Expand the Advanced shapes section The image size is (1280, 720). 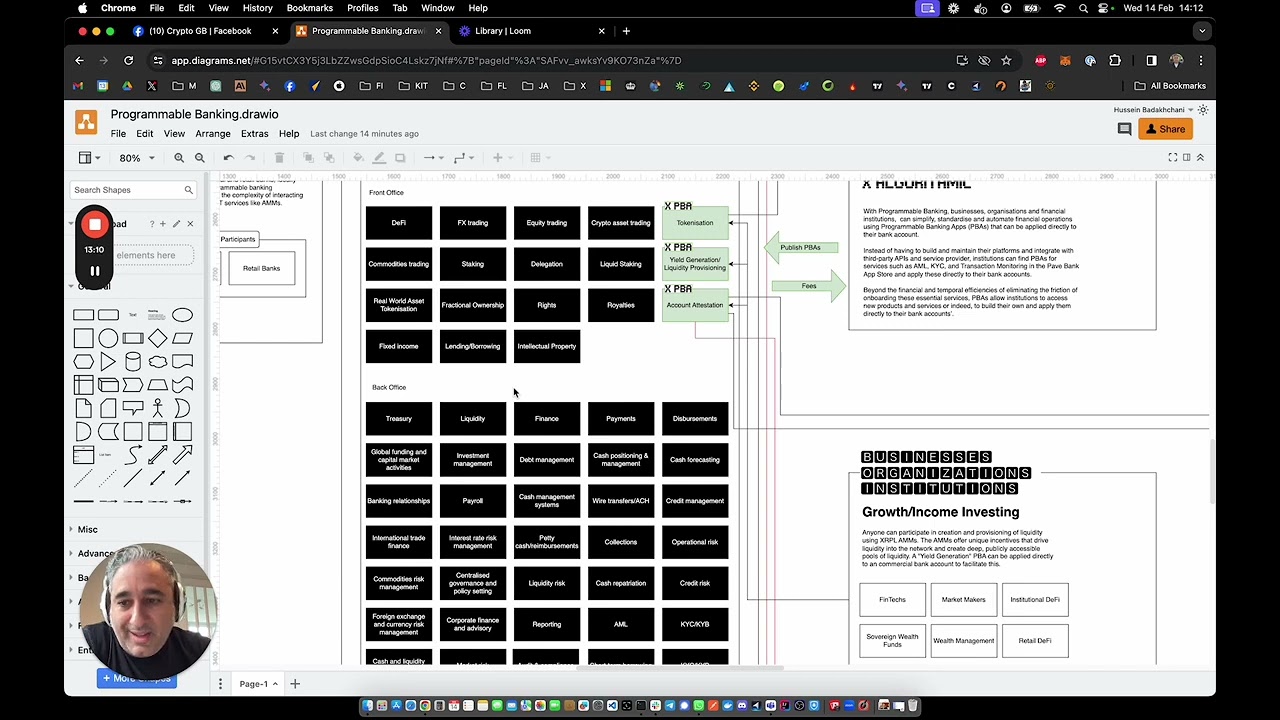96,554
